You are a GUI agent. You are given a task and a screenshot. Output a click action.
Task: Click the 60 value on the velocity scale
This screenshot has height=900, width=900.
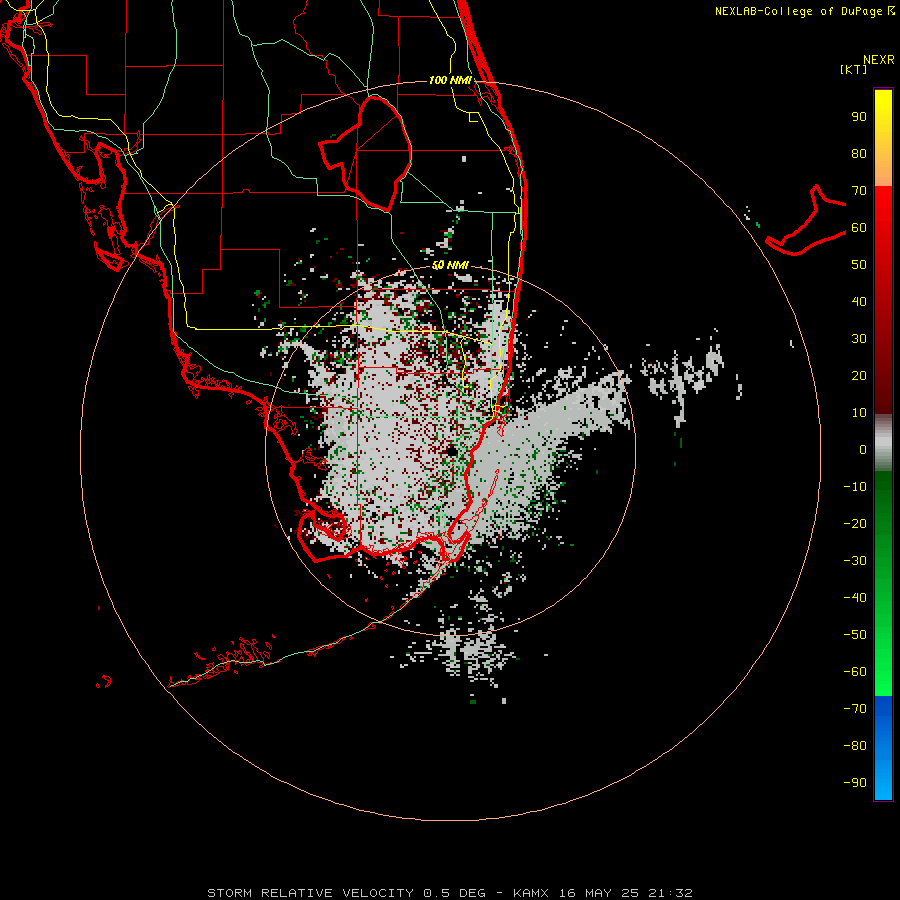pos(859,228)
